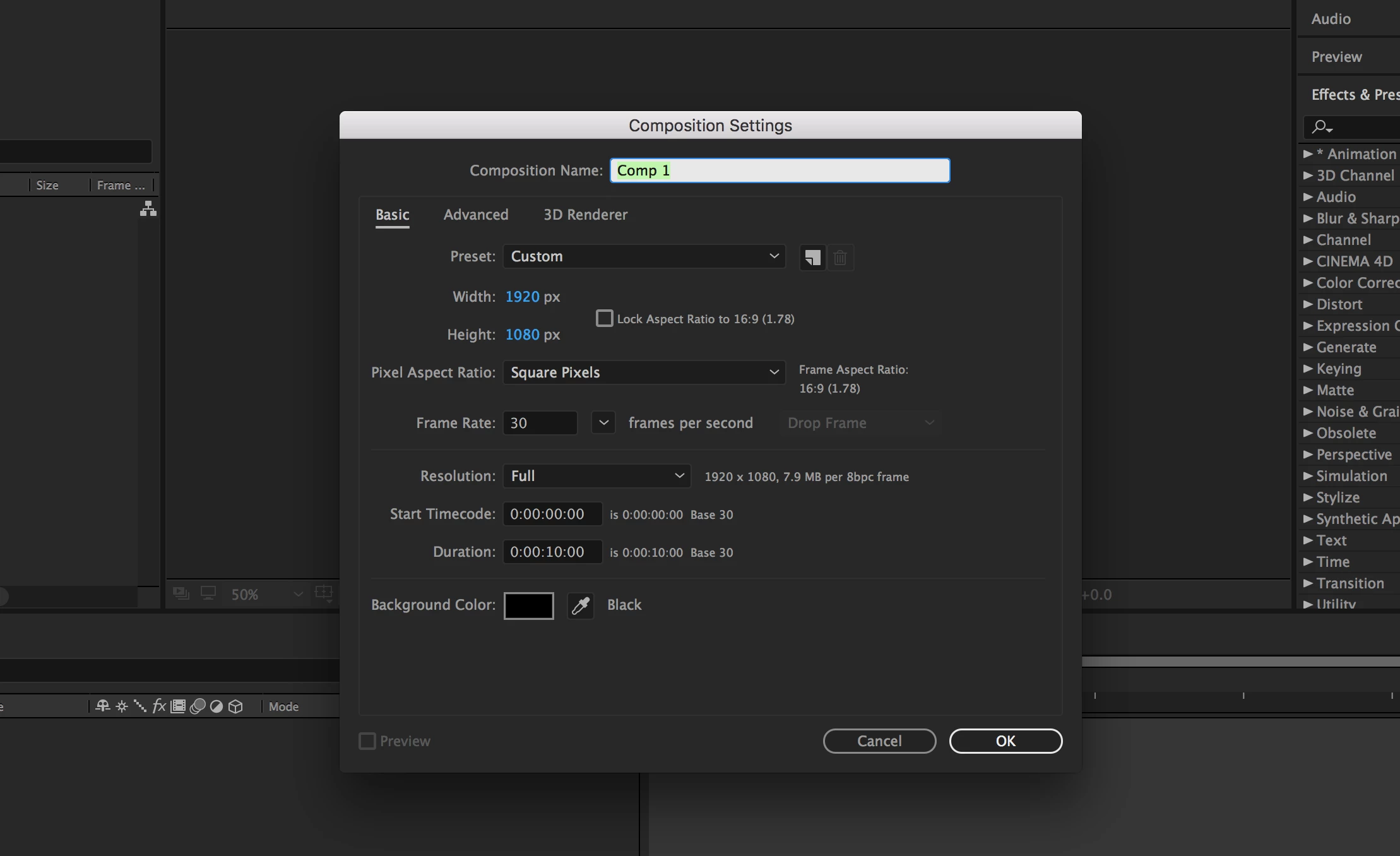Open the Pixel Aspect Ratio dropdown

point(644,372)
